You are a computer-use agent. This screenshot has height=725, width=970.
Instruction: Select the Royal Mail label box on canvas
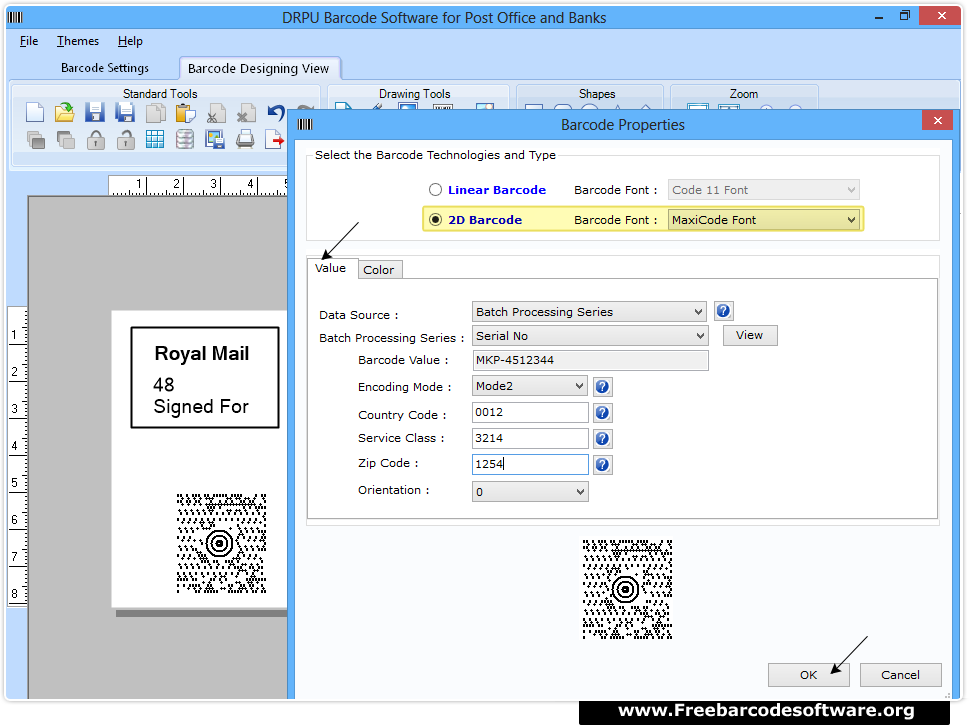point(205,378)
